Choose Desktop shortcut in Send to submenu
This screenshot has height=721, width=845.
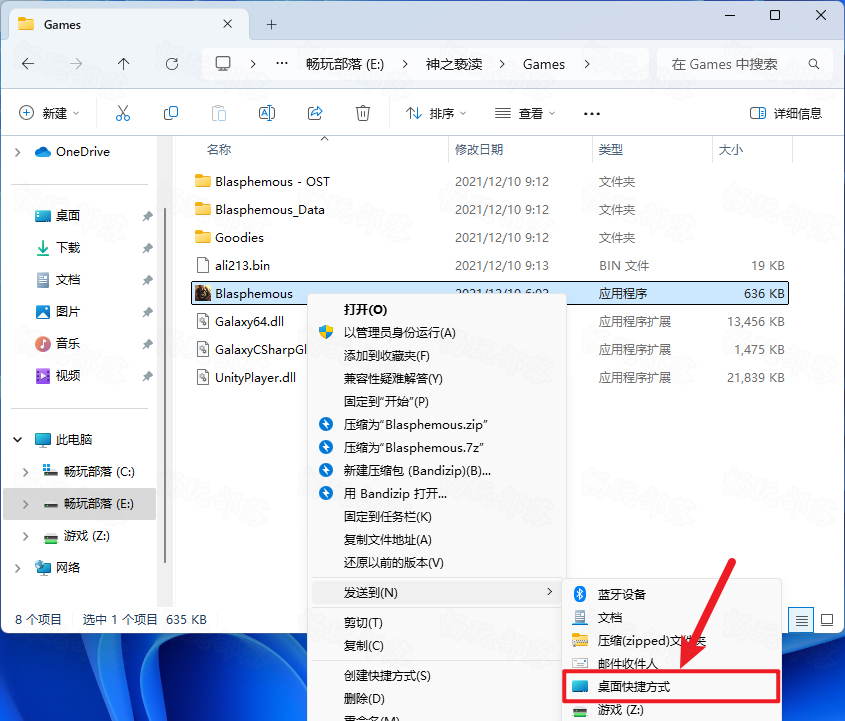671,687
